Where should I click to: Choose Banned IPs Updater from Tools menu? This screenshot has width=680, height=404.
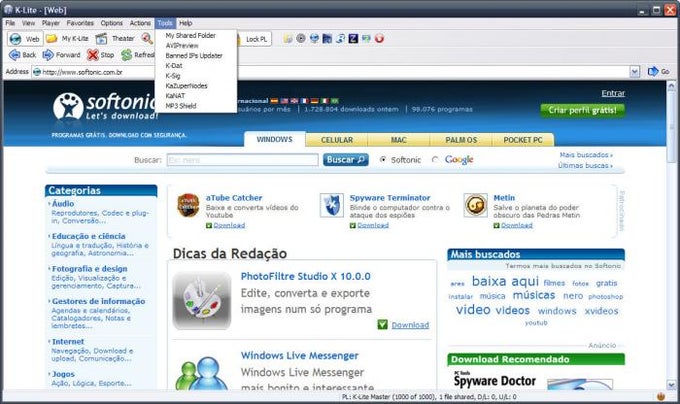(x=196, y=55)
